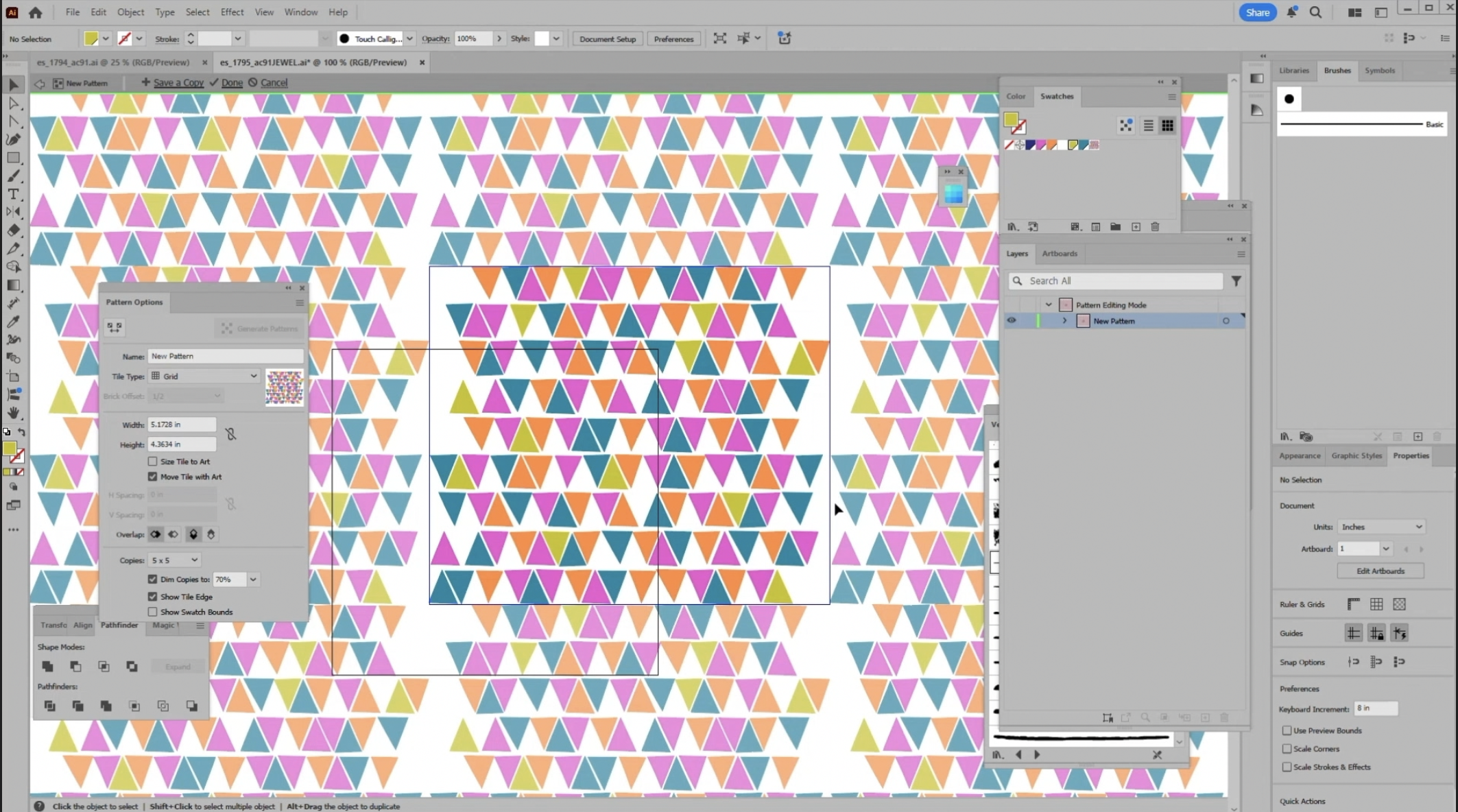This screenshot has width=1458, height=812.
Task: Click the pattern Name input field
Action: [225, 356]
